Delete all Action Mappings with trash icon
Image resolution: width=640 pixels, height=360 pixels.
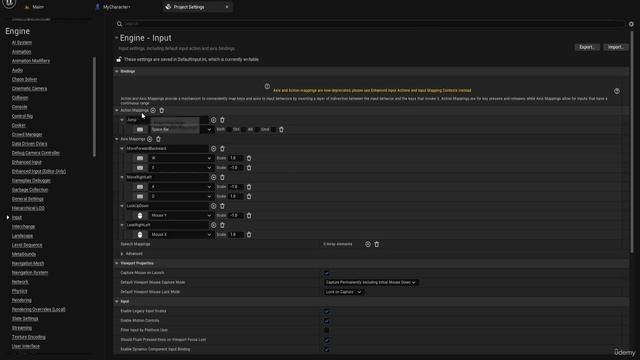click(x=162, y=110)
